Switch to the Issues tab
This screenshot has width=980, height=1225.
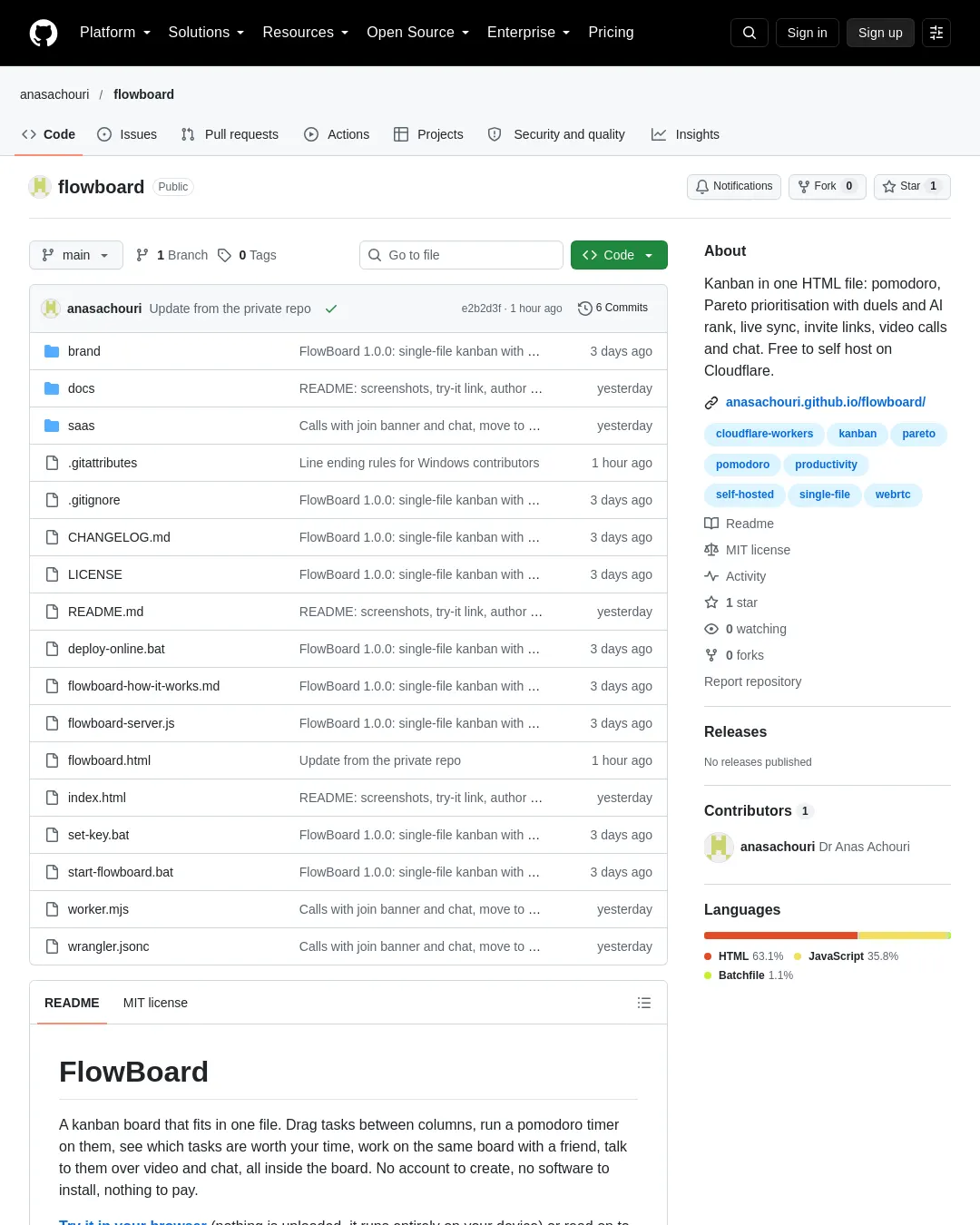point(127,134)
